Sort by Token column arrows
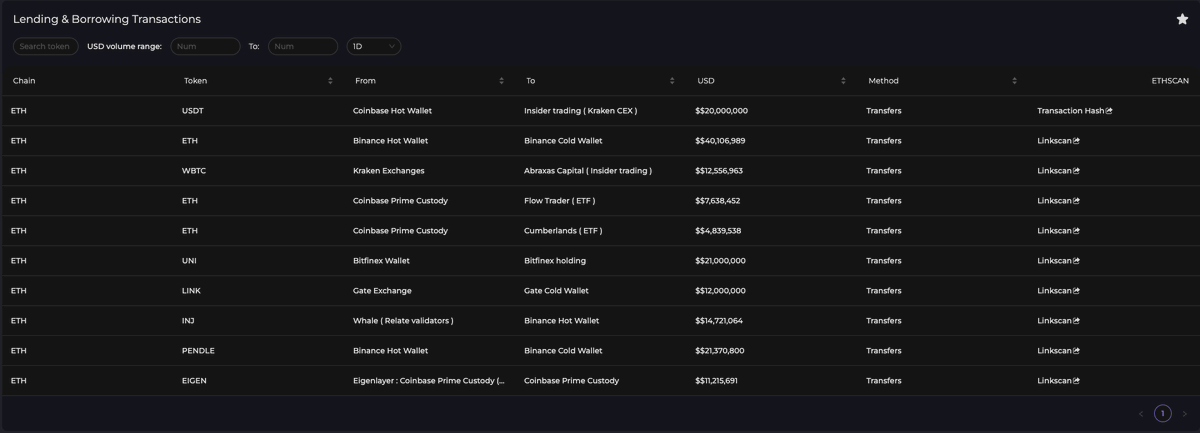Viewport: 1200px width, 433px height. click(x=330, y=81)
